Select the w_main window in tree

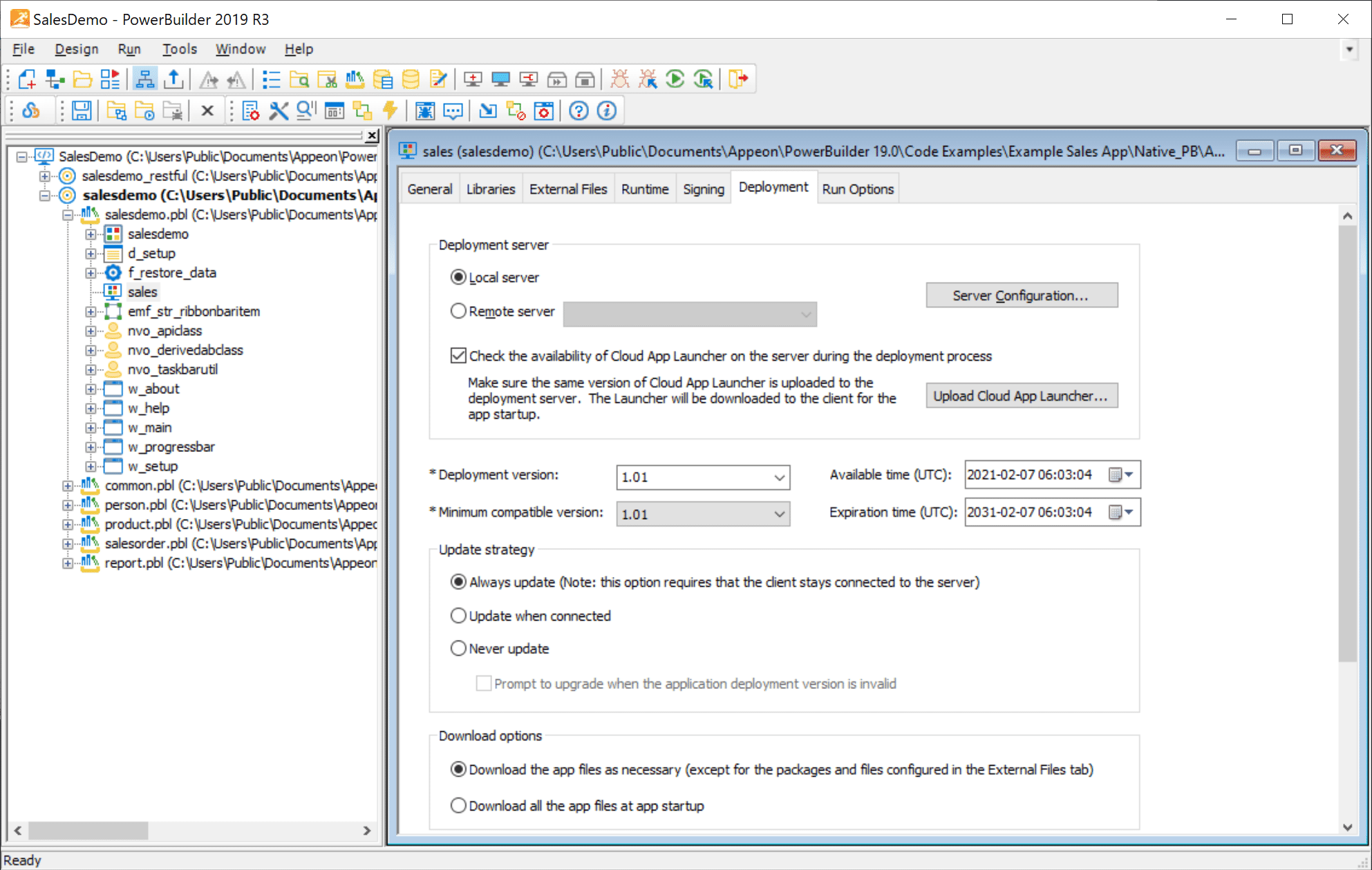pos(149,428)
